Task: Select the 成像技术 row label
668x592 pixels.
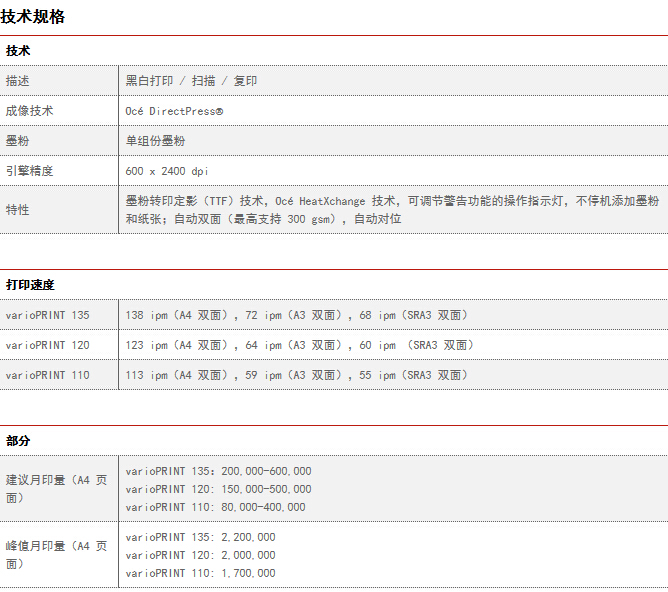Action: pos(29,111)
